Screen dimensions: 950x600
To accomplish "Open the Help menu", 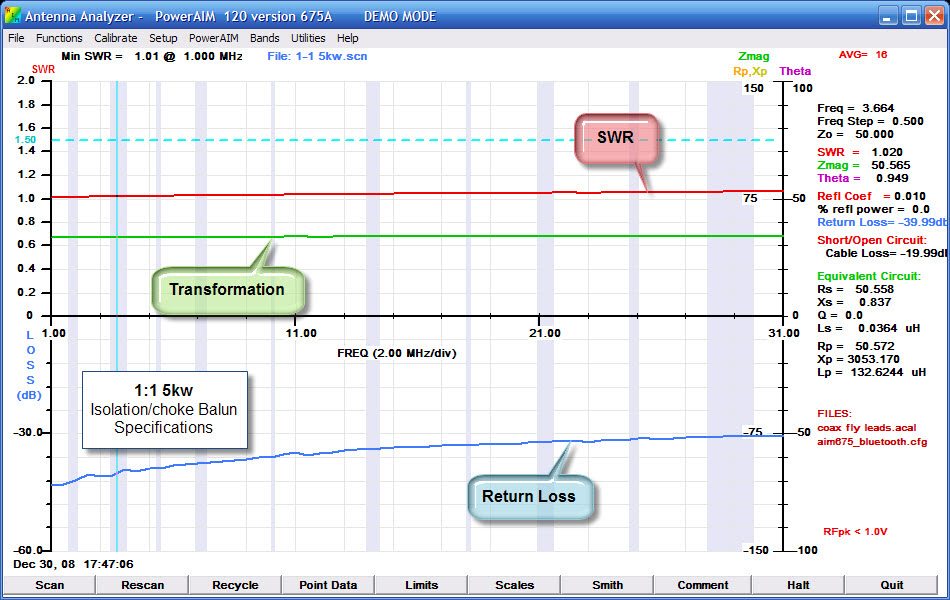I will 348,38.
